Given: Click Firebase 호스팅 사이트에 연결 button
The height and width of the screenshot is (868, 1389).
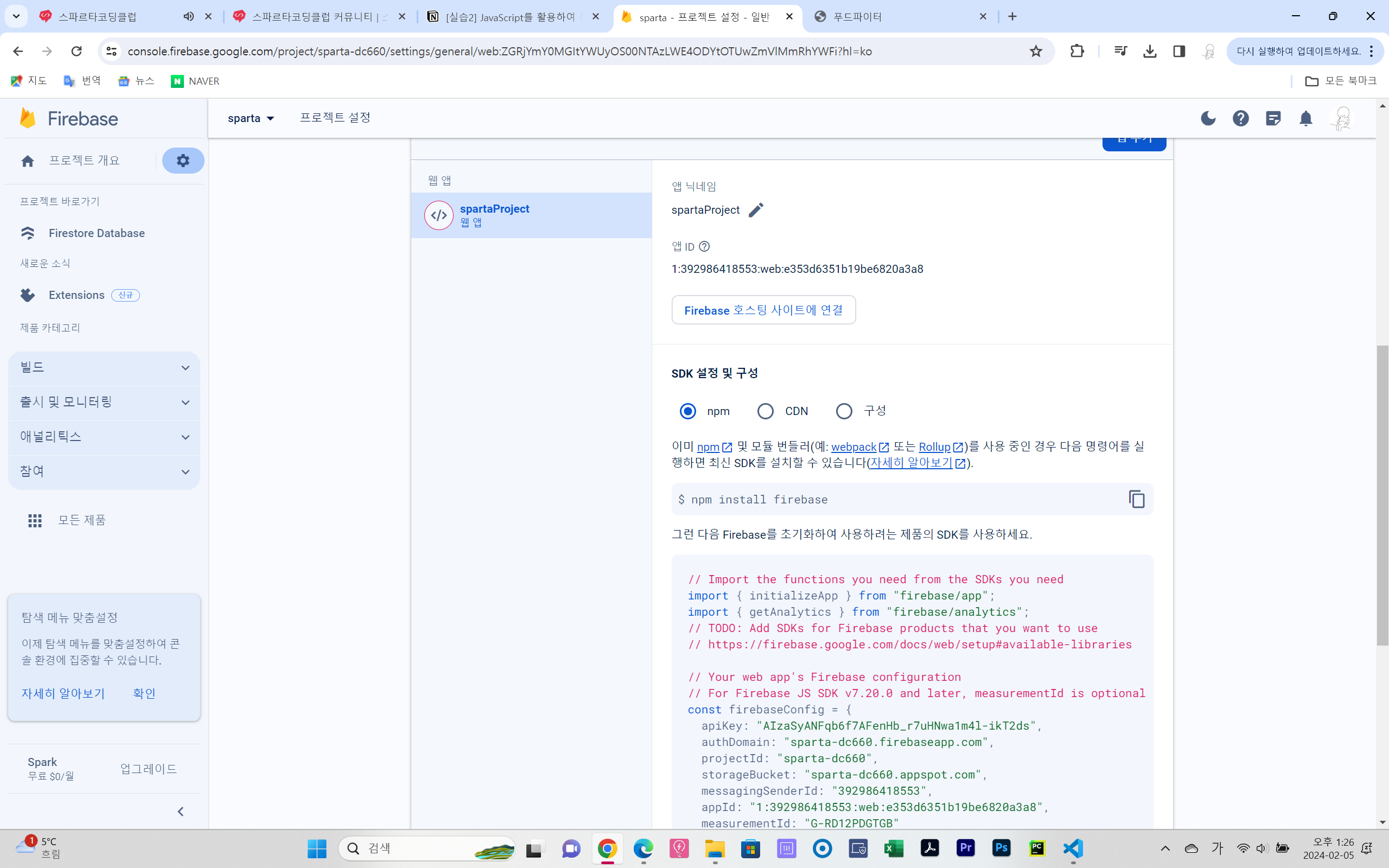Looking at the screenshot, I should point(763,310).
